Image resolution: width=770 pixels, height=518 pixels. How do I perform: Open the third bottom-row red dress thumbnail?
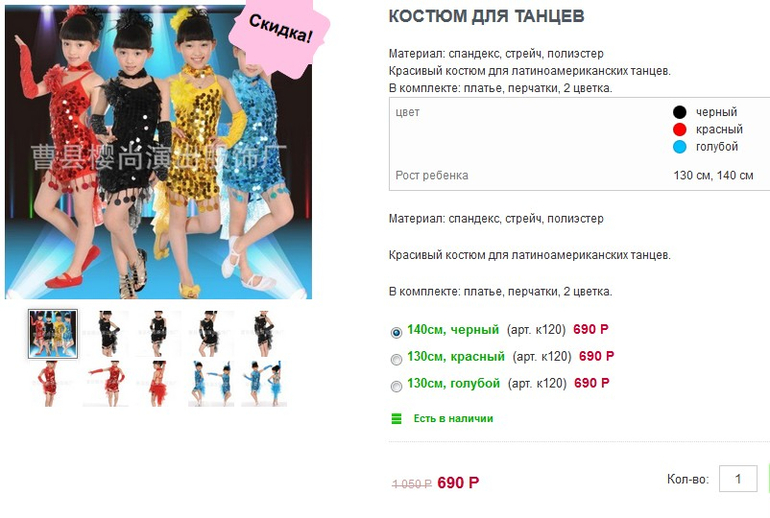[158, 384]
